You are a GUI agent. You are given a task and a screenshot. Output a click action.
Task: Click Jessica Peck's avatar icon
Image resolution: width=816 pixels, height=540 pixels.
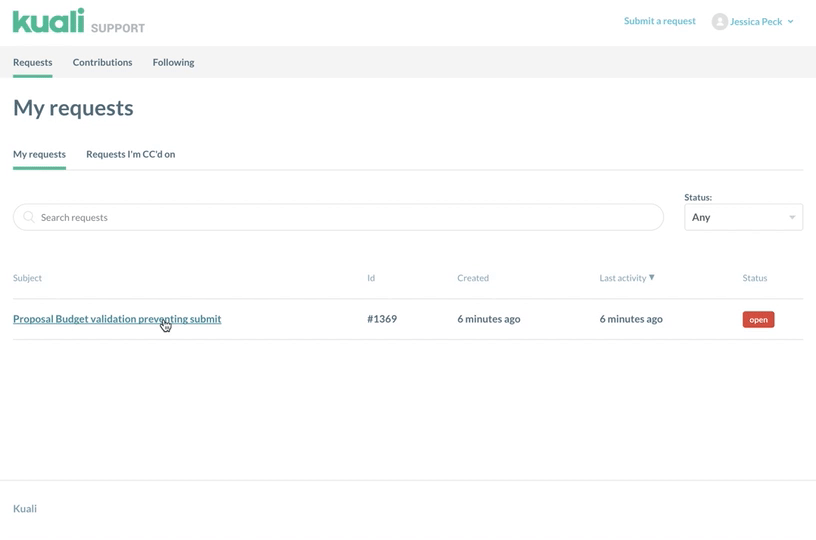(x=719, y=21)
